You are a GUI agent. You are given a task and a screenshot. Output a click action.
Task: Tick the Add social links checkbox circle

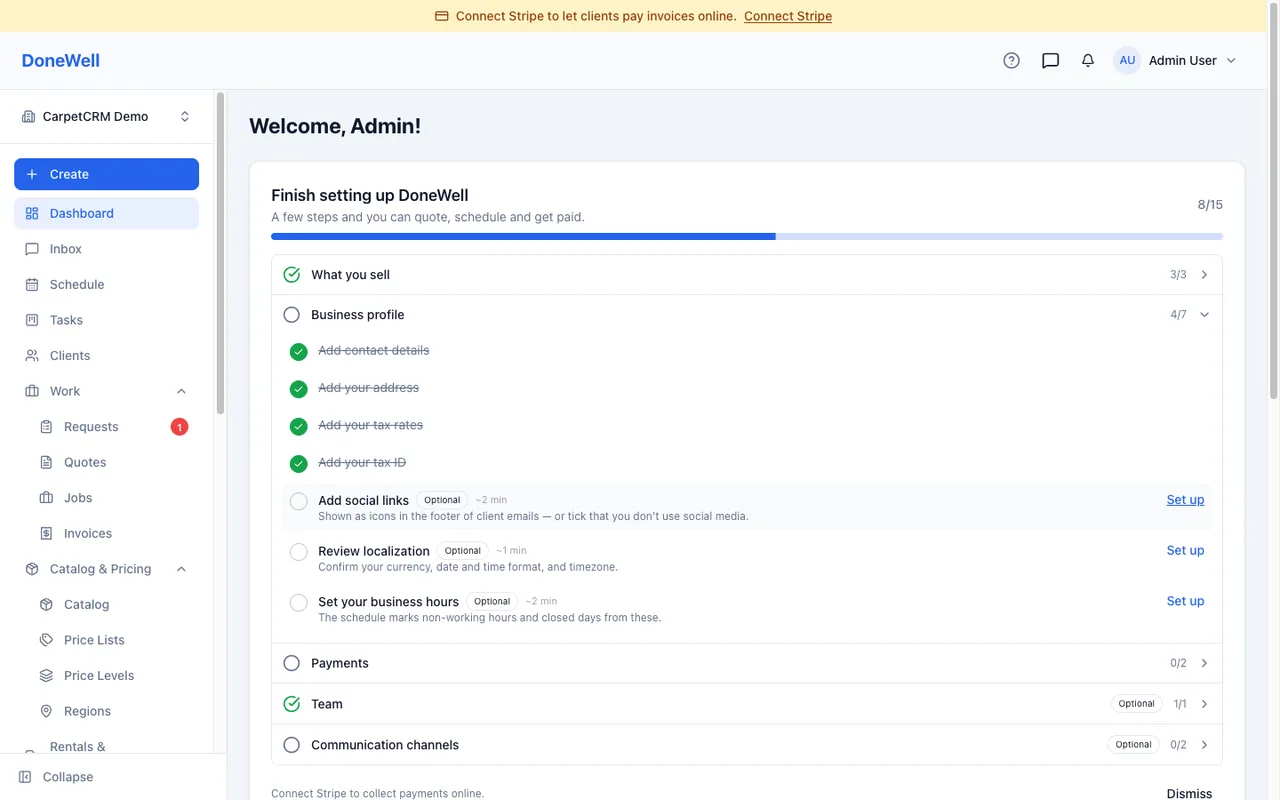click(x=299, y=501)
